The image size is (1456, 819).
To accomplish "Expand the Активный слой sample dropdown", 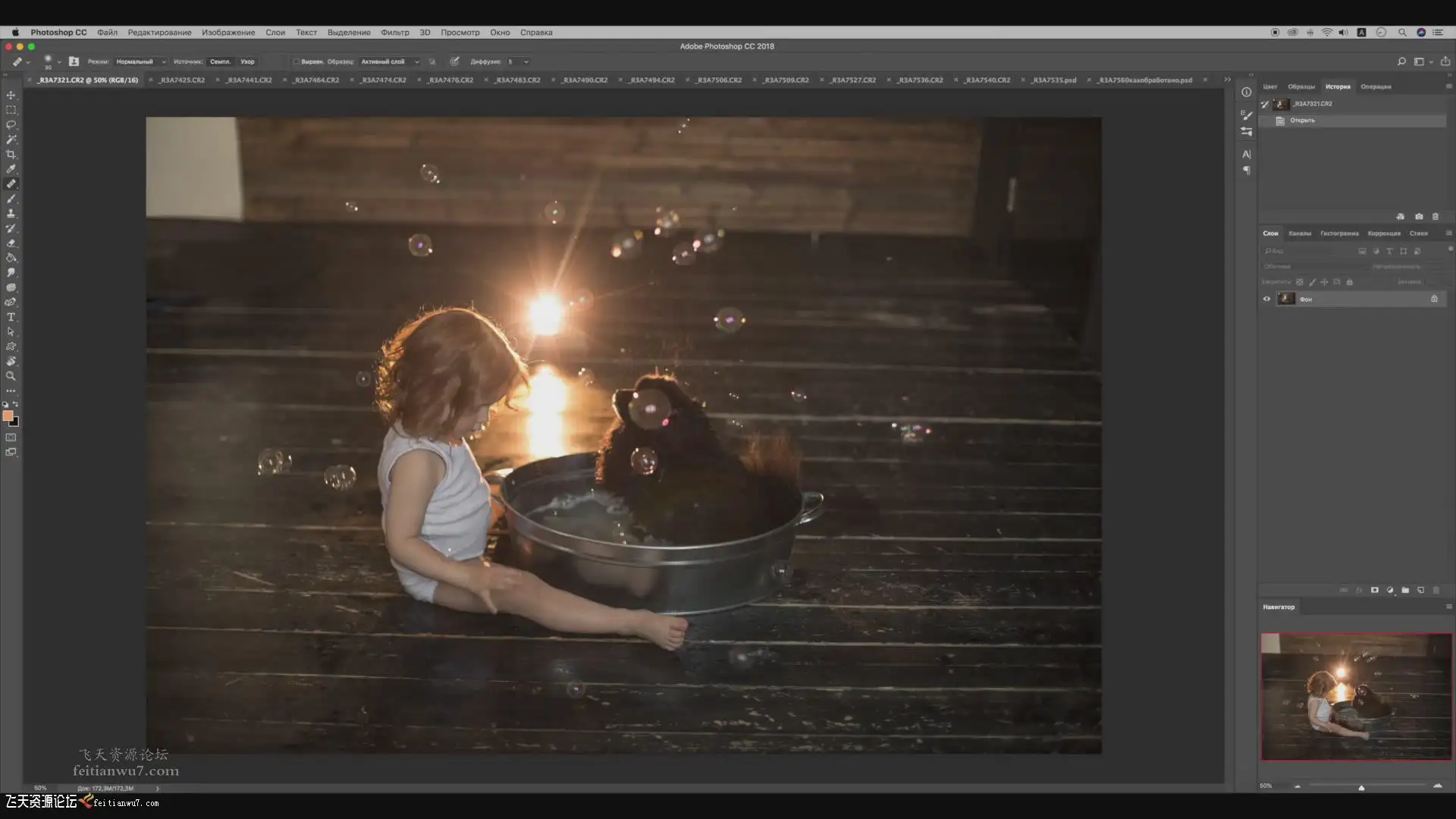I will click(390, 61).
